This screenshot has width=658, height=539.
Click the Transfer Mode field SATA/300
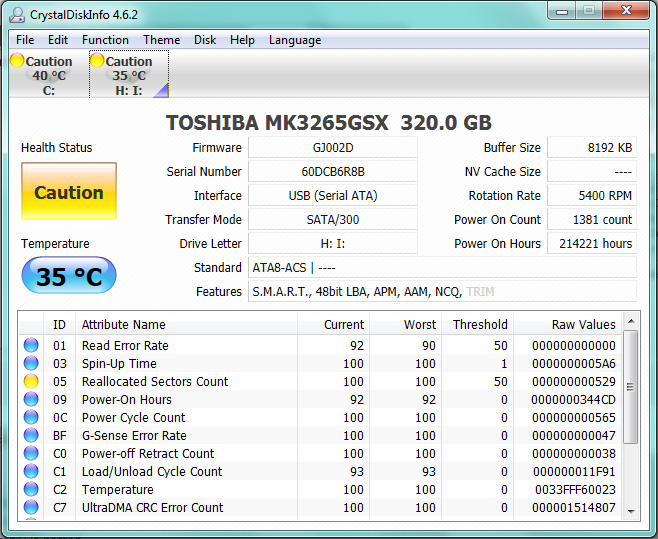click(333, 220)
